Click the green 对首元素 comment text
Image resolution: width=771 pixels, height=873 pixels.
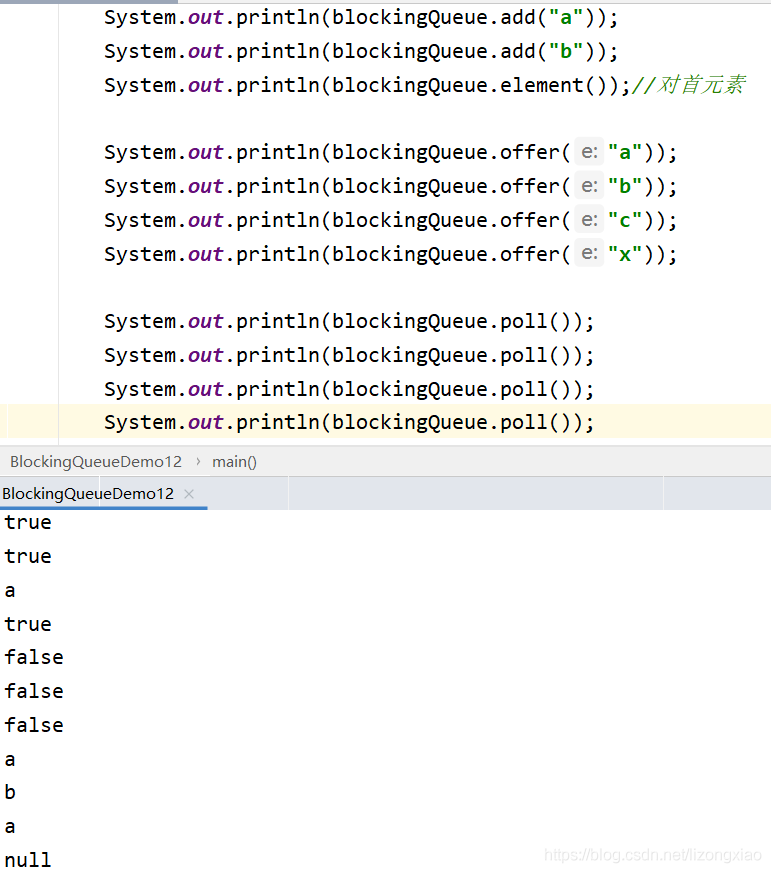(699, 85)
